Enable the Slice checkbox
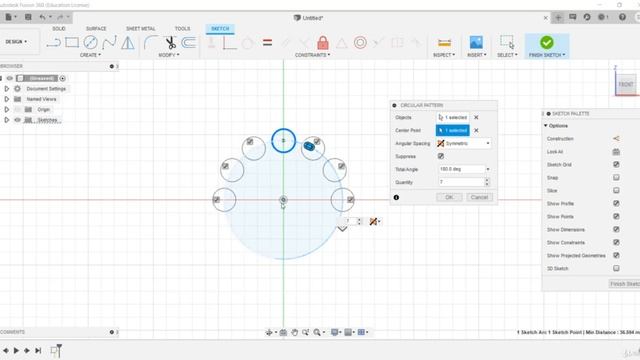This screenshot has width=640, height=360. click(x=616, y=191)
